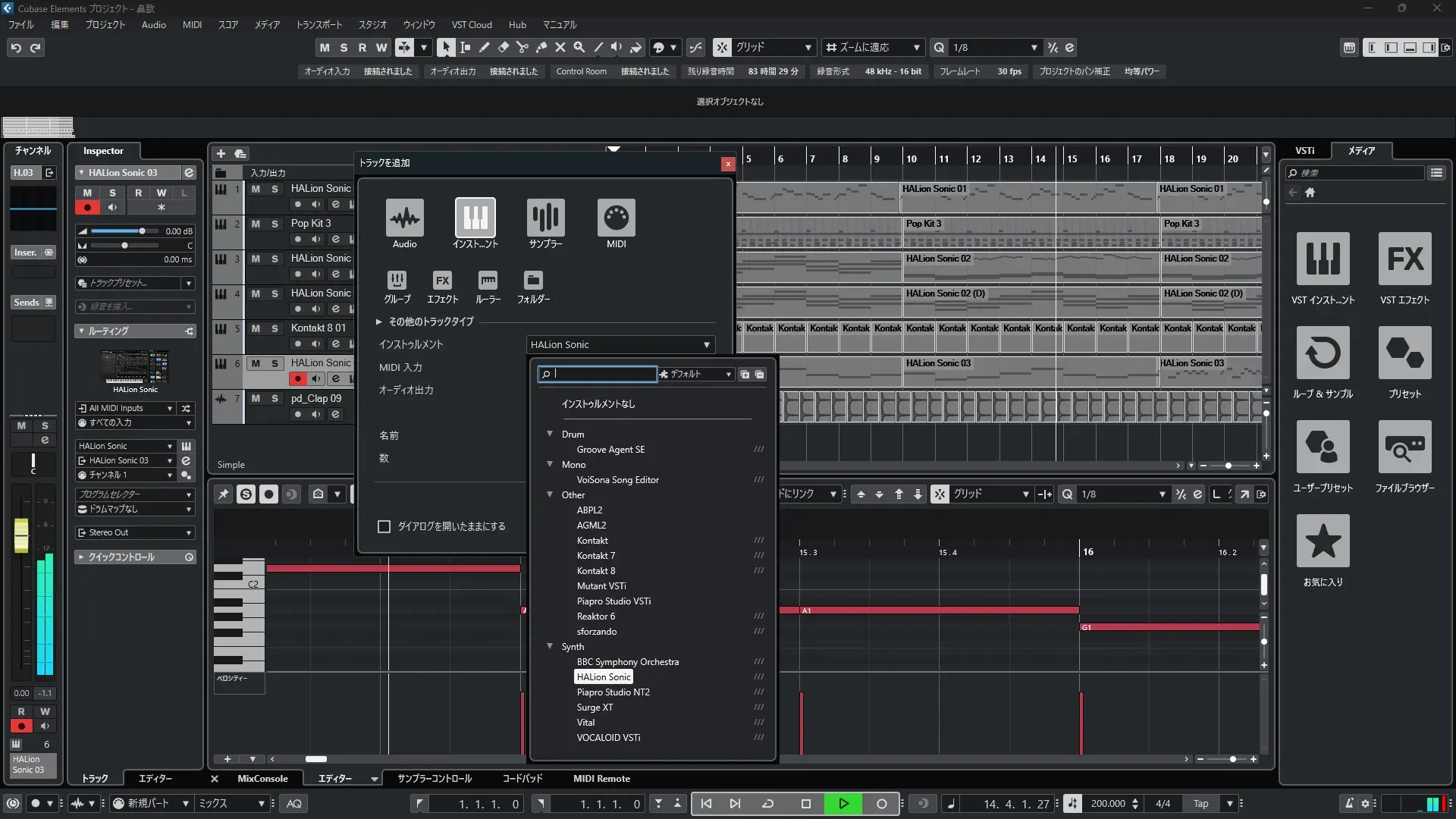Viewport: 1456px width, 819px height.
Task: Enable keep dialog open checkbox
Action: pyautogui.click(x=384, y=526)
